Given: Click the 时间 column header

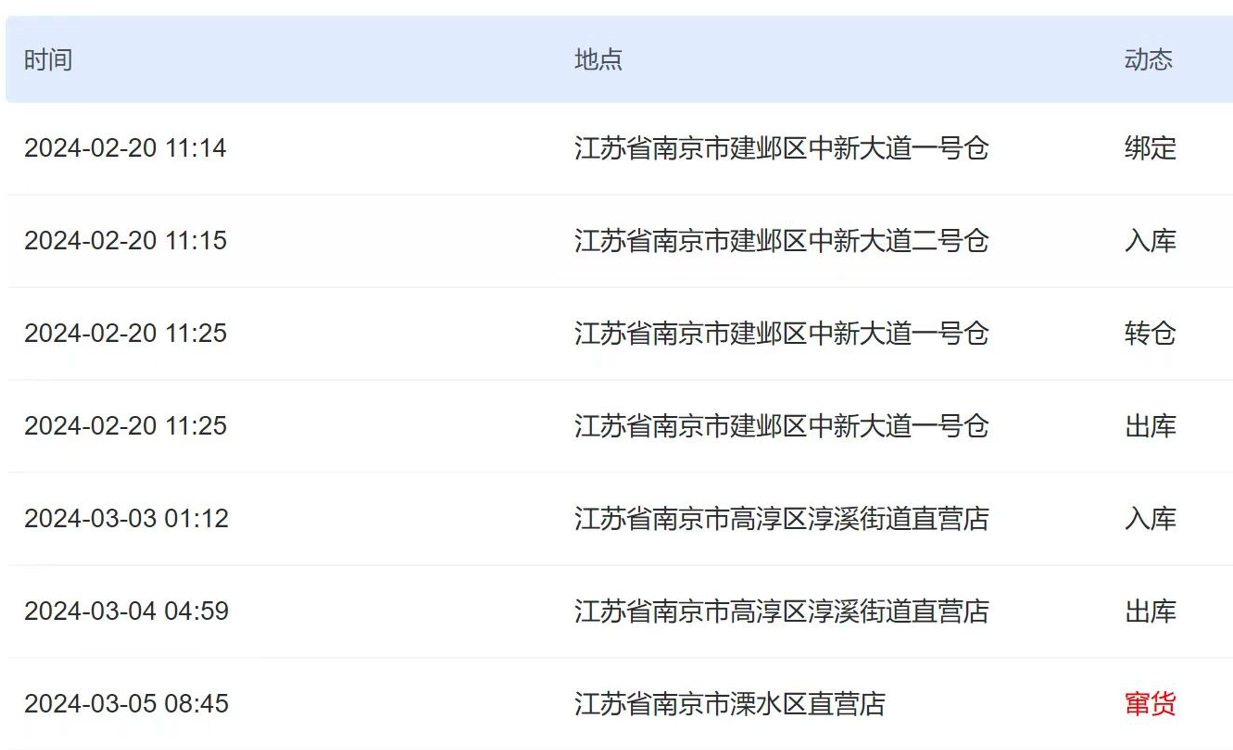Looking at the screenshot, I should (48, 60).
